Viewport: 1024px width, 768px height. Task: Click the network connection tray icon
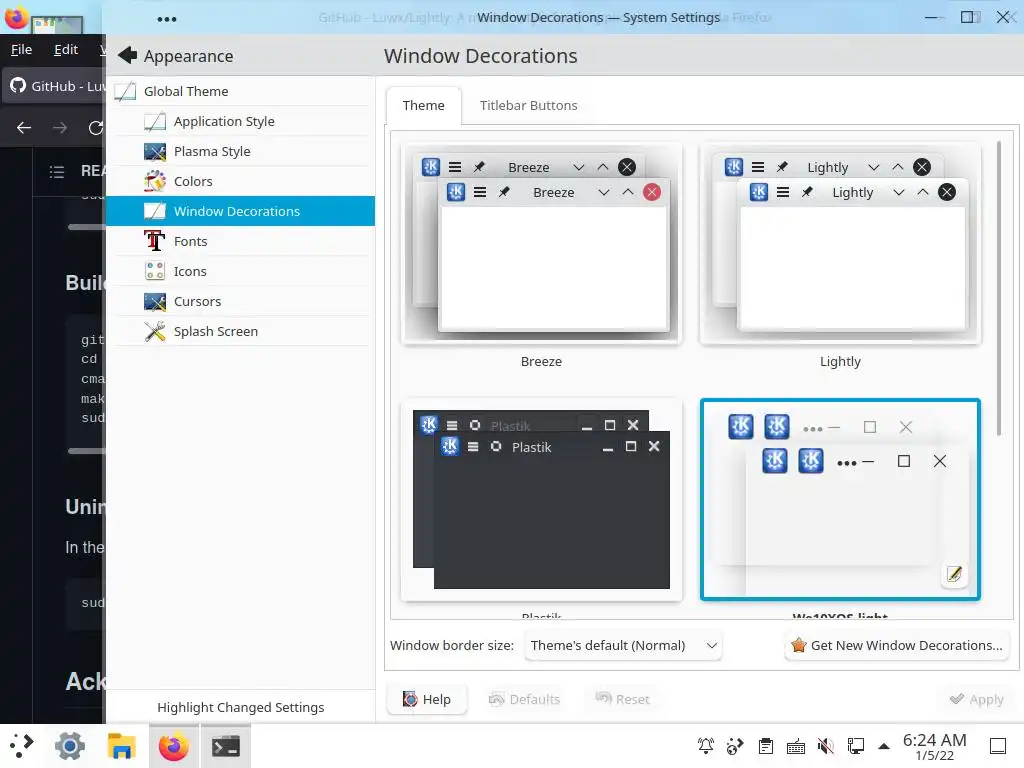pos(856,746)
